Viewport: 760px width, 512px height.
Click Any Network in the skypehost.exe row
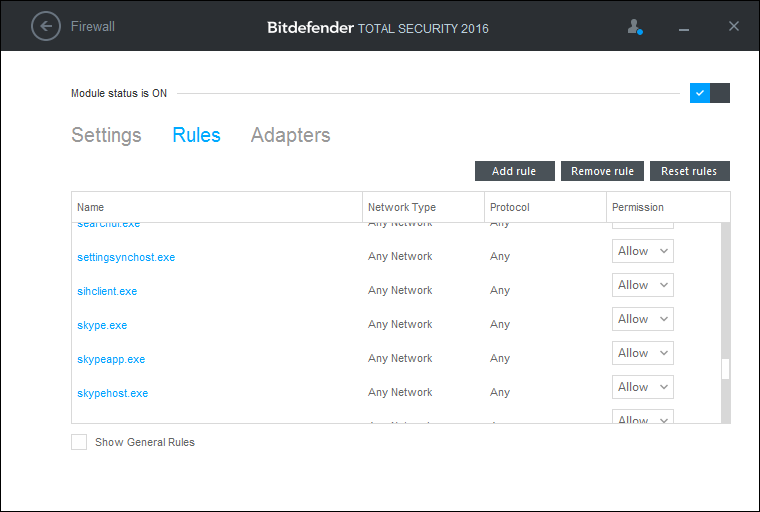(x=400, y=392)
